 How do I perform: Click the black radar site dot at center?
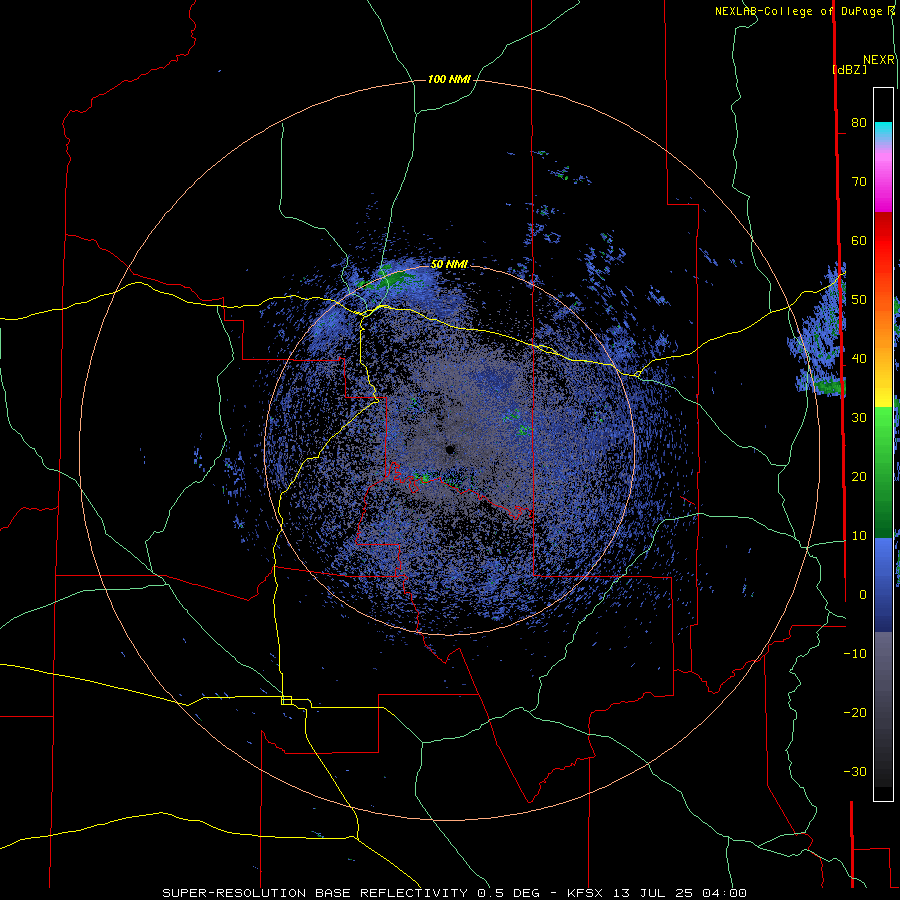point(450,449)
